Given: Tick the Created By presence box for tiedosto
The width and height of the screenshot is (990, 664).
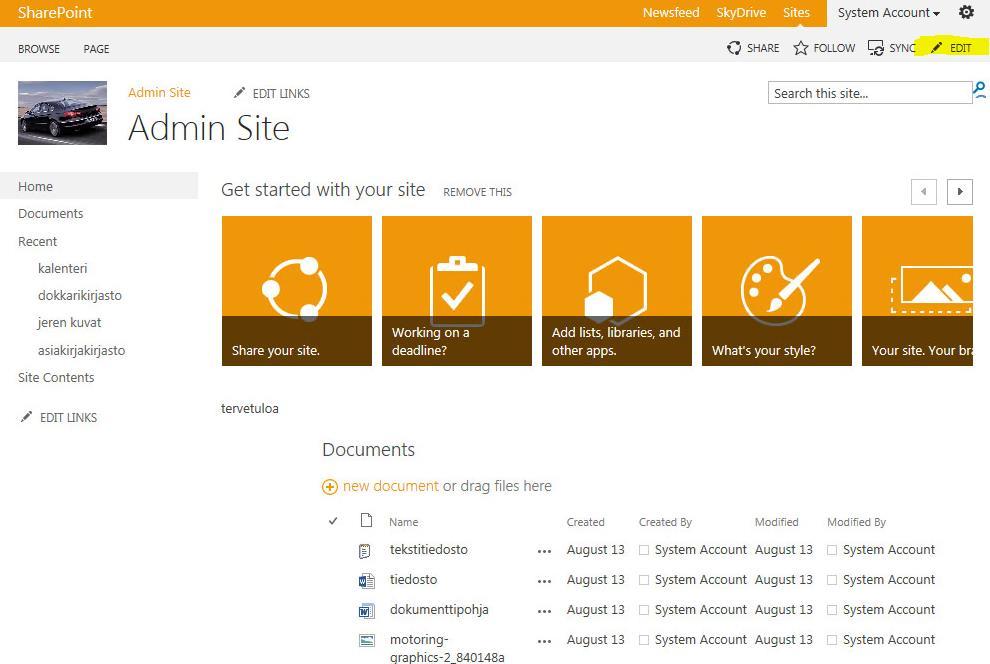Looking at the screenshot, I should (644, 579).
